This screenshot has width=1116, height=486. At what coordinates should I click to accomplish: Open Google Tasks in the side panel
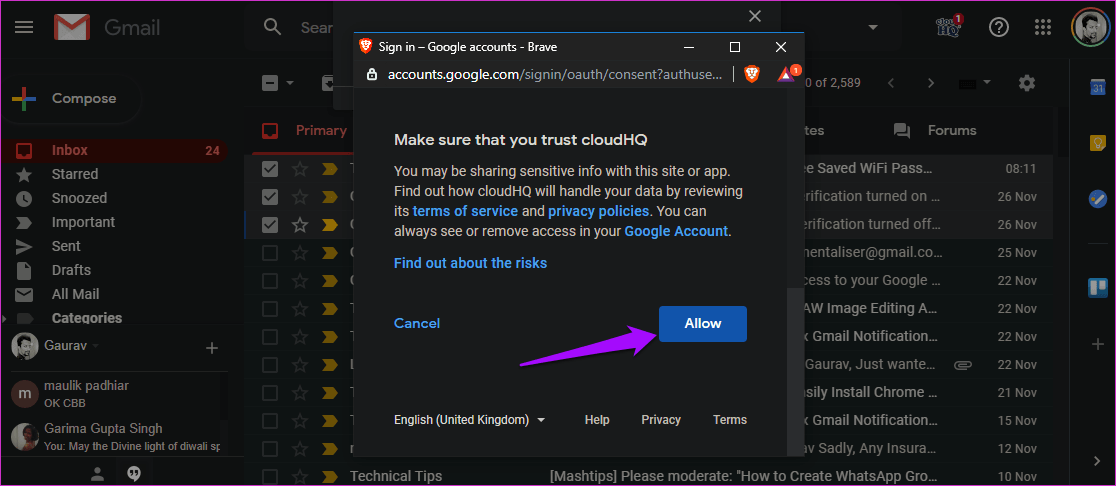pos(1097,199)
